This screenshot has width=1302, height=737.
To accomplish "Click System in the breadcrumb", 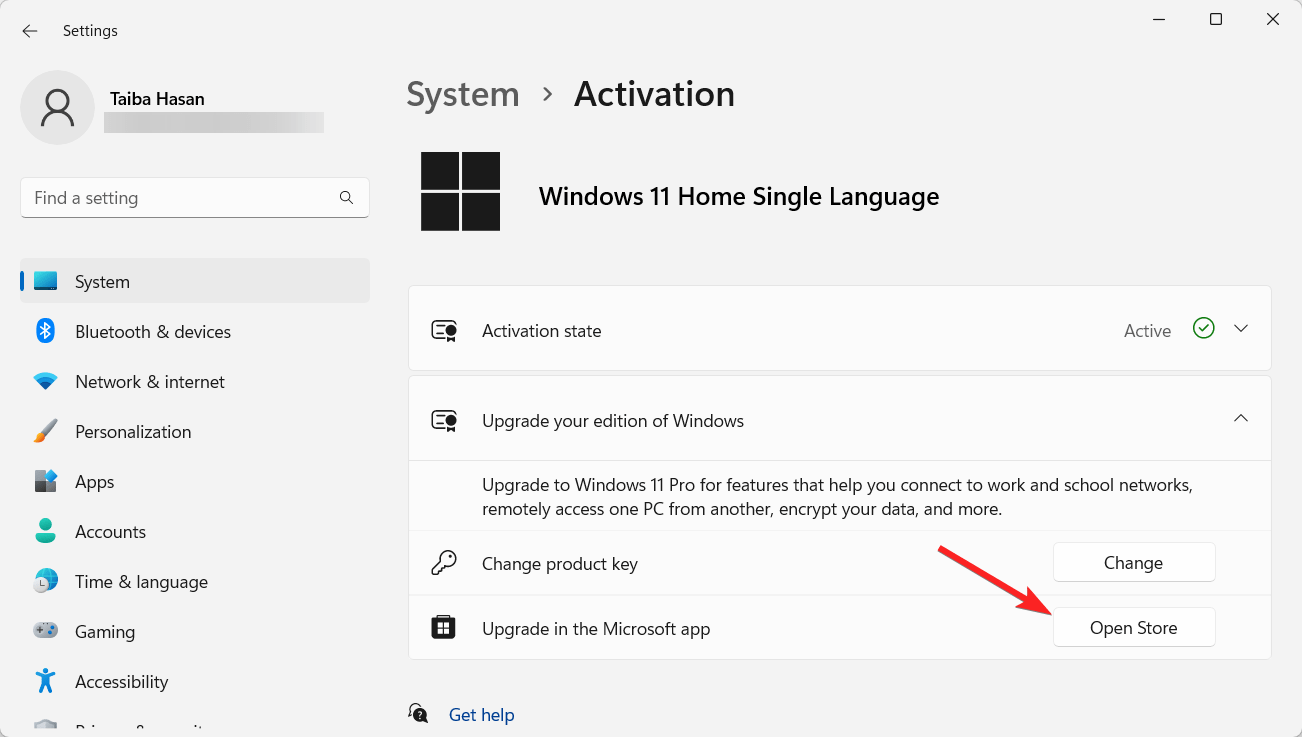I will [x=463, y=94].
